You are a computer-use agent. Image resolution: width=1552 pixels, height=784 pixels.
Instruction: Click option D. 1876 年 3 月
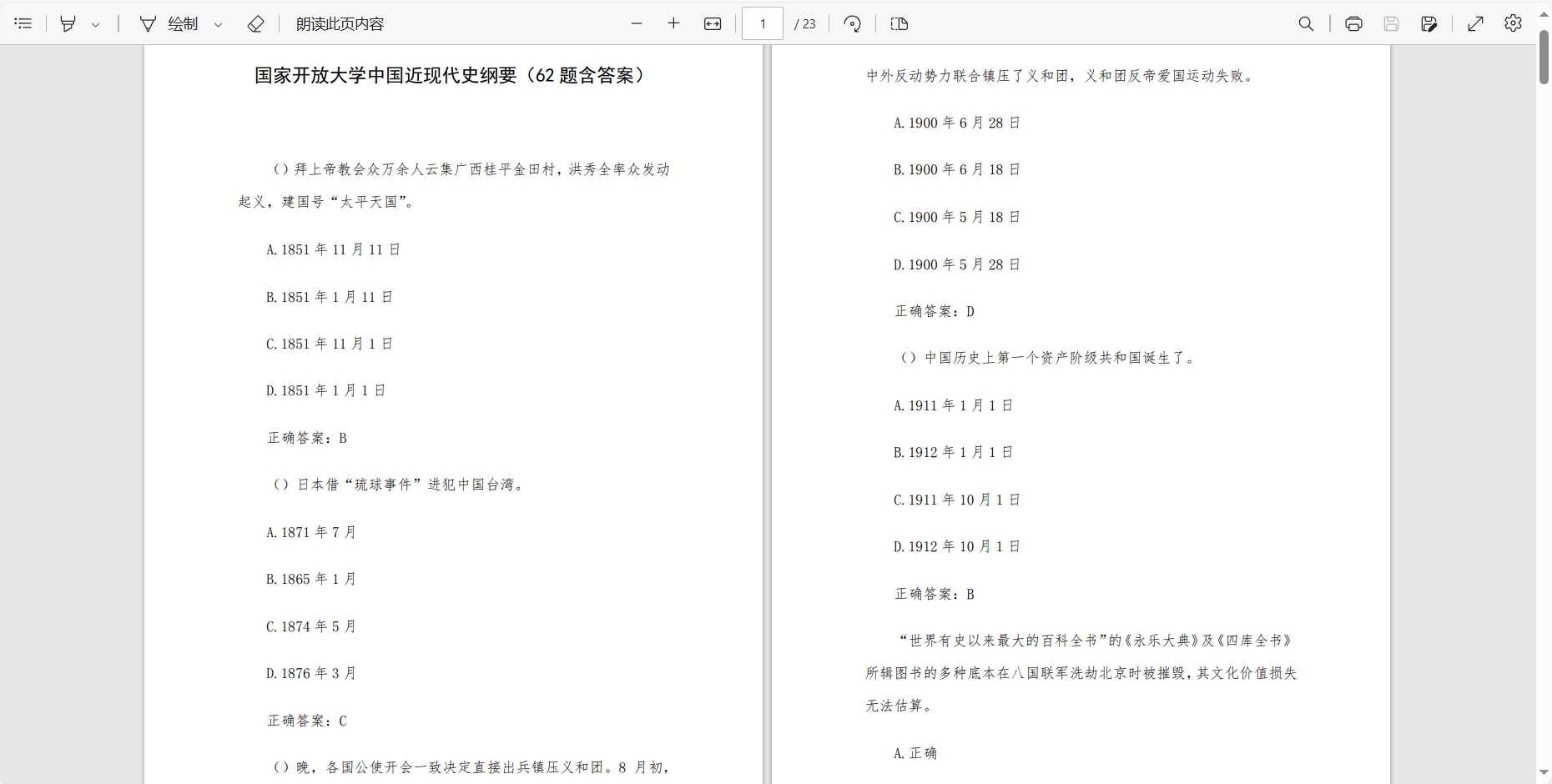(311, 673)
